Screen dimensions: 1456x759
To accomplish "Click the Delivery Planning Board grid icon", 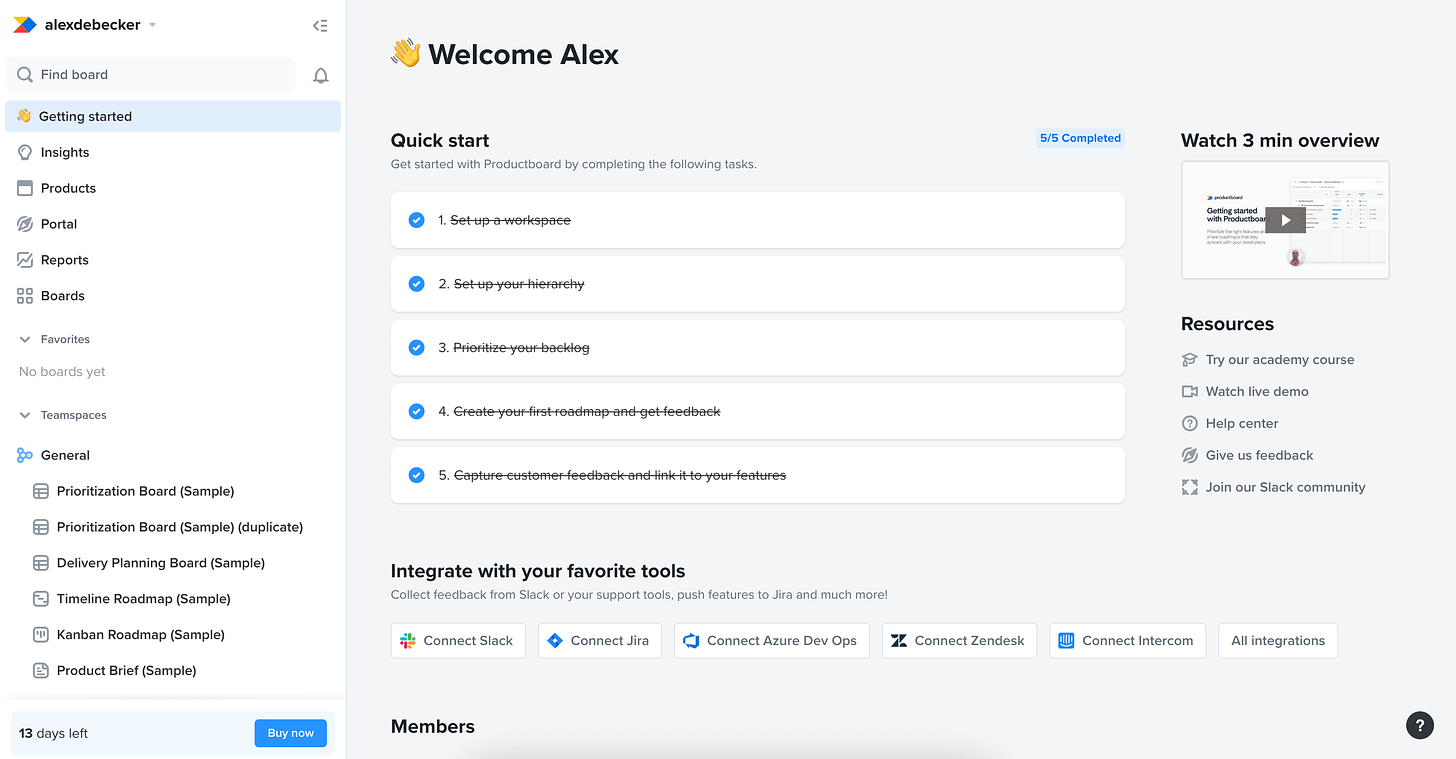I will click(41, 563).
